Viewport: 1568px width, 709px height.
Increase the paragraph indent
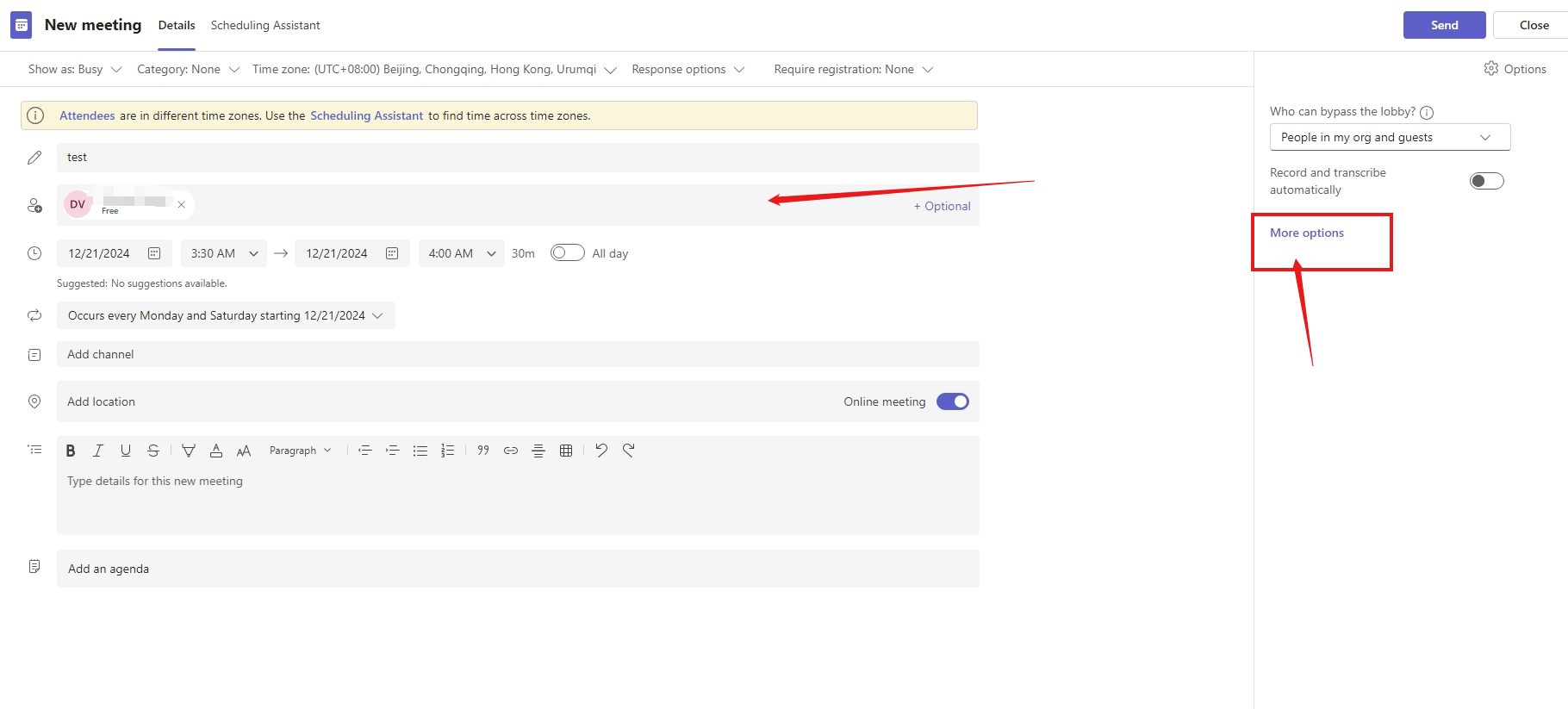click(393, 451)
